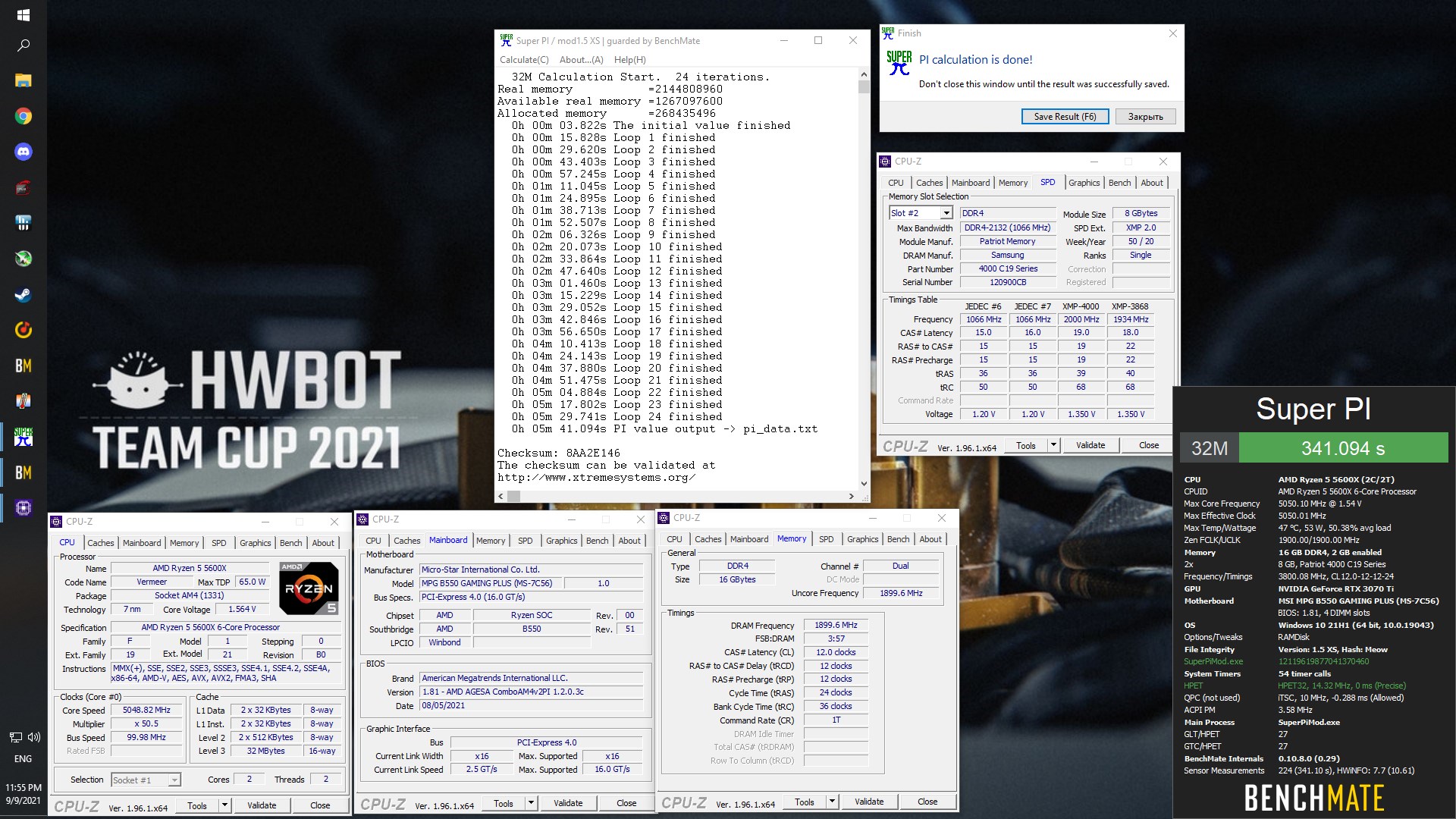Image resolution: width=1456 pixels, height=819 pixels.
Task: Click the Checksum: 8AA2E146 line
Action: point(559,453)
